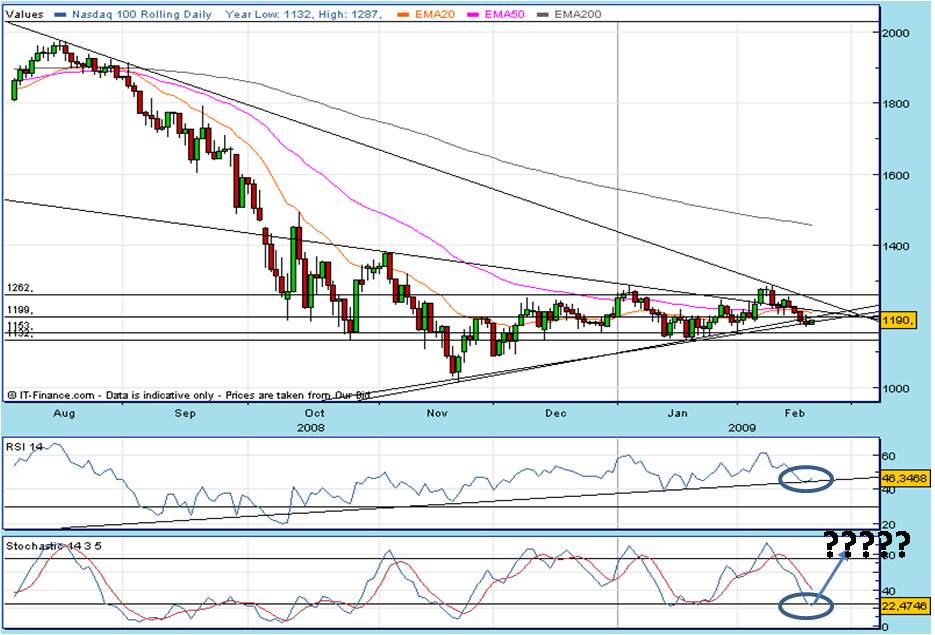Screen dimensions: 935x635
Task: Click the blue Nasdaq legend color marker
Action: [x=60, y=14]
